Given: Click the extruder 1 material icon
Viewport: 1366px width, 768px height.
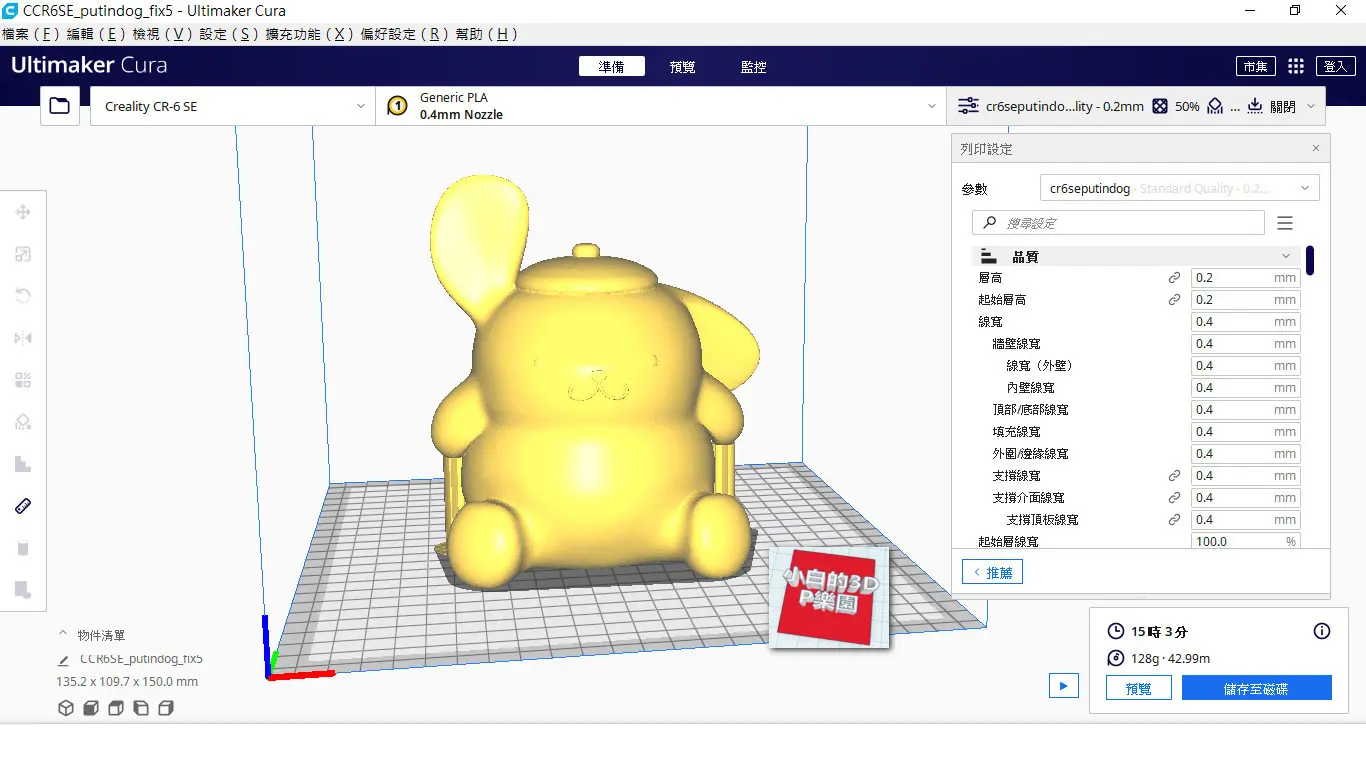Looking at the screenshot, I should [397, 106].
